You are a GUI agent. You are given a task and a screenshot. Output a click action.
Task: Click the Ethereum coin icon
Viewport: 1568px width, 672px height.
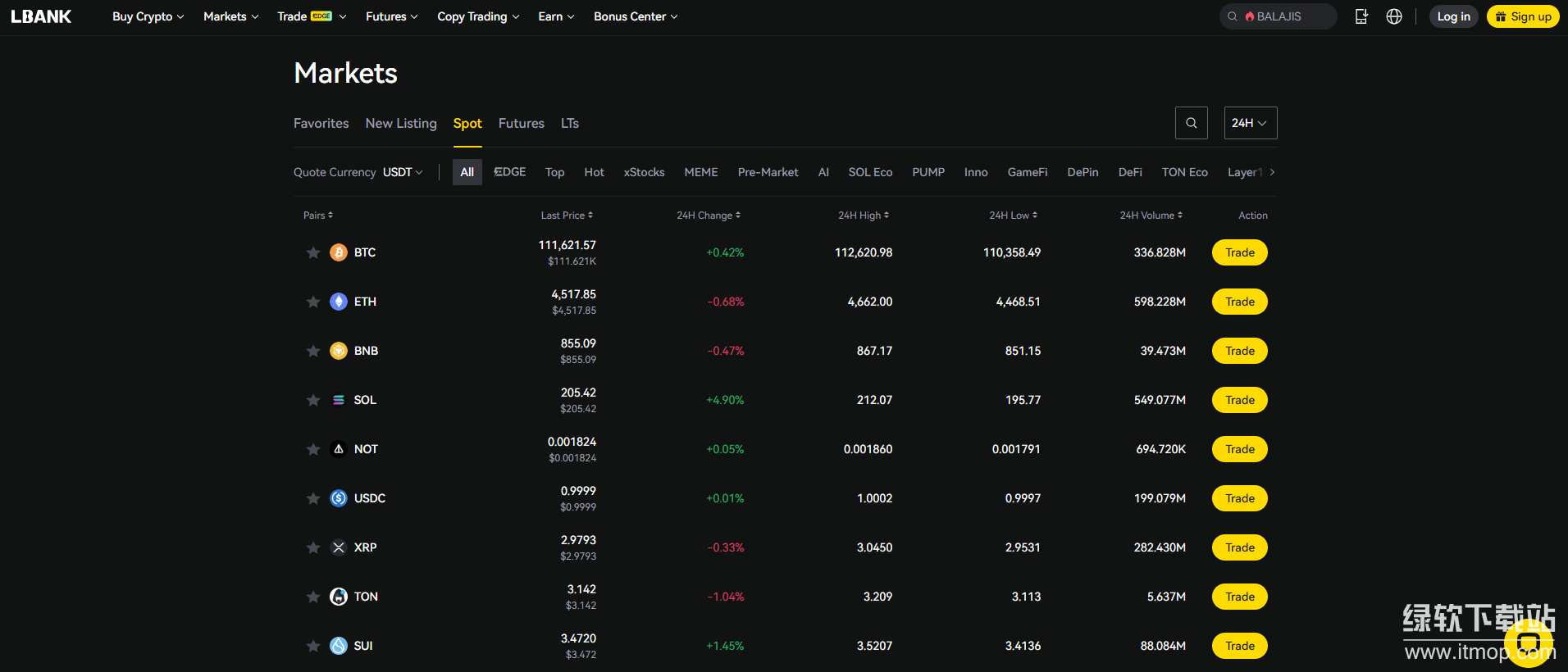point(339,302)
